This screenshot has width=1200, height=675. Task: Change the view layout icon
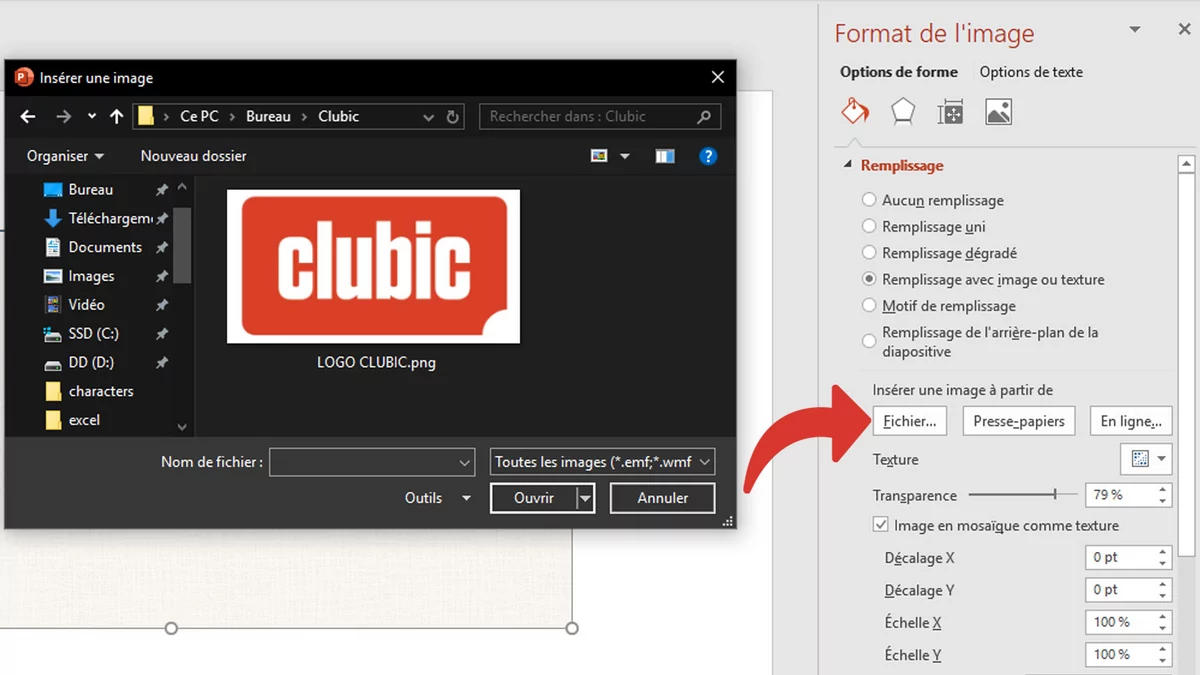(x=599, y=156)
